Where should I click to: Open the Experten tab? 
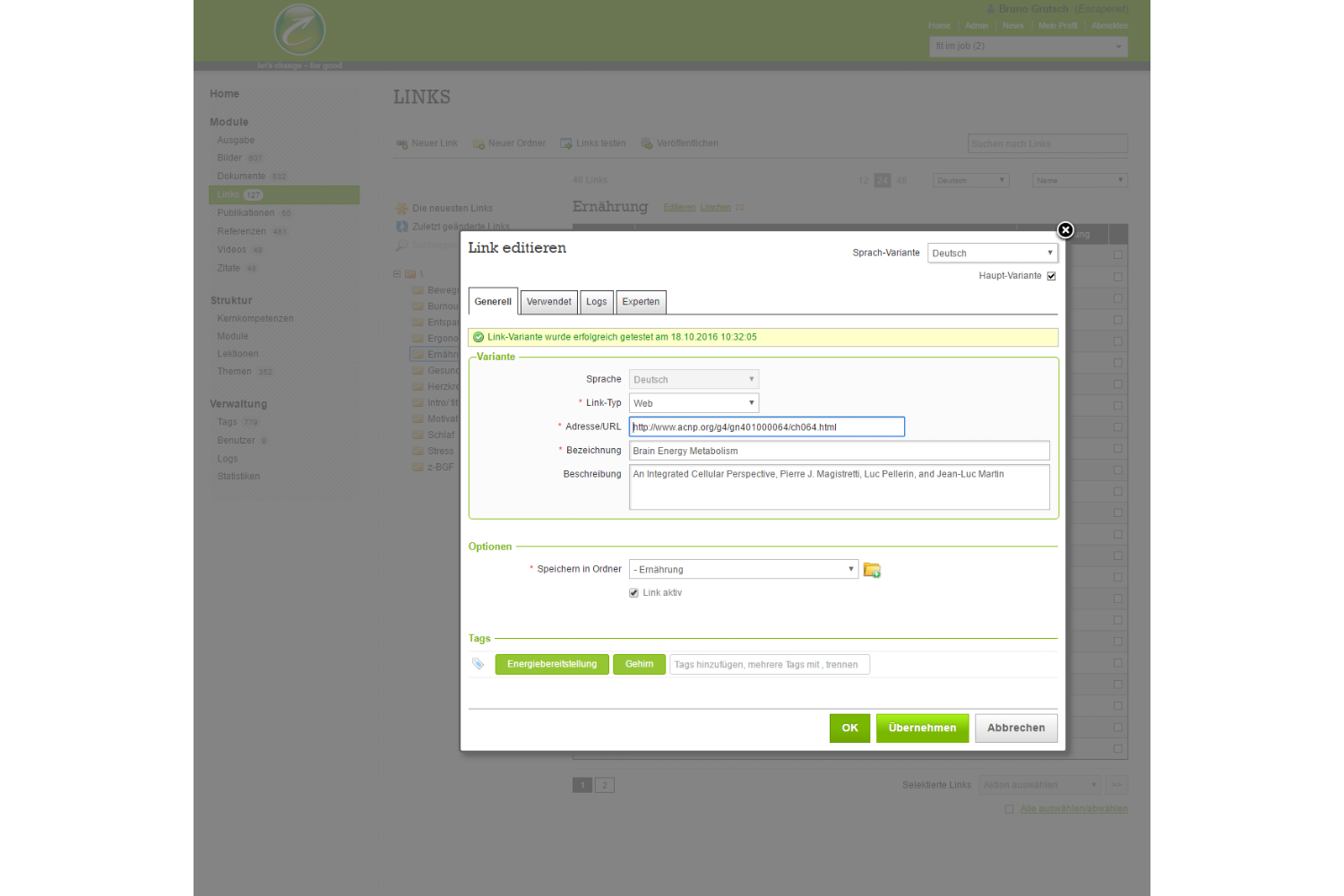641,302
